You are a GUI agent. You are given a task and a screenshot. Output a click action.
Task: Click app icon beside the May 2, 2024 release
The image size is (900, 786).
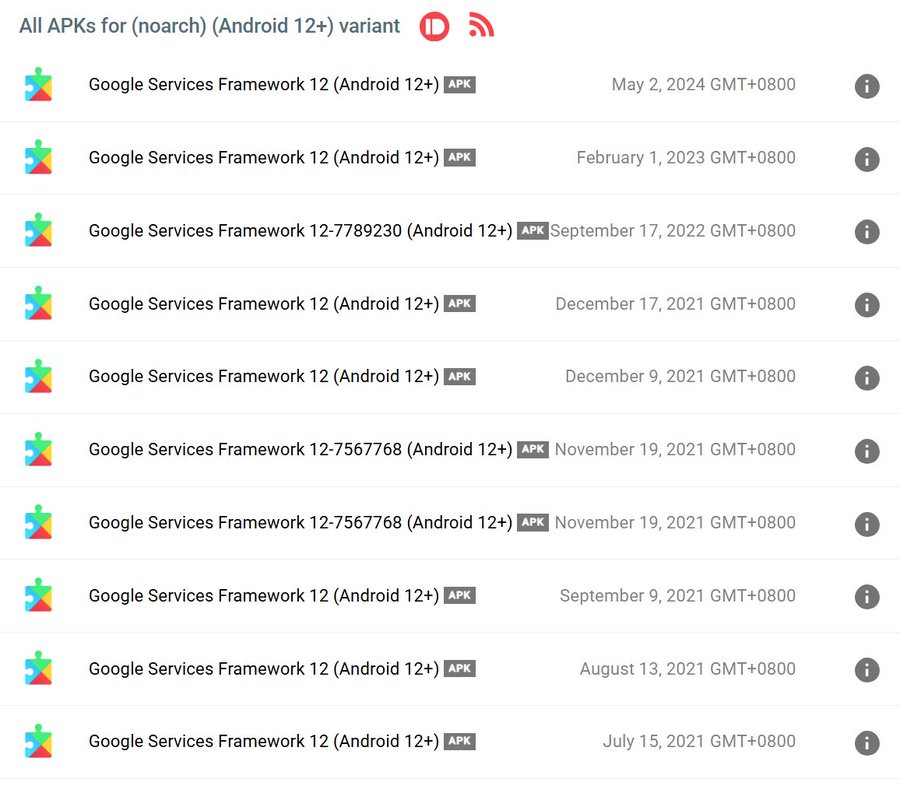pos(39,85)
